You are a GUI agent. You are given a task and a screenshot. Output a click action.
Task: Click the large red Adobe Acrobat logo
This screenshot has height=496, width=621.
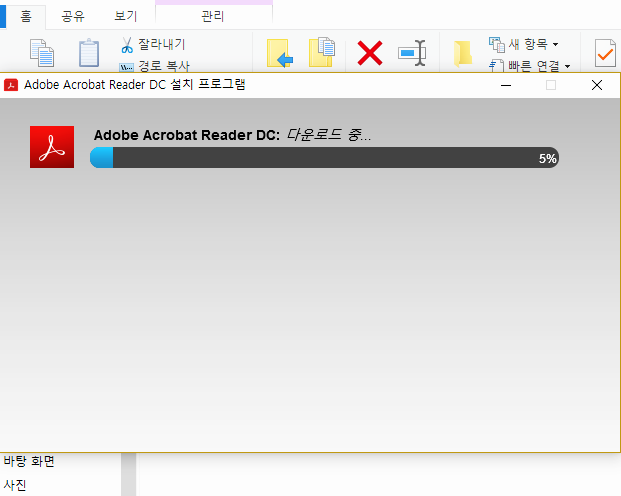[52, 147]
